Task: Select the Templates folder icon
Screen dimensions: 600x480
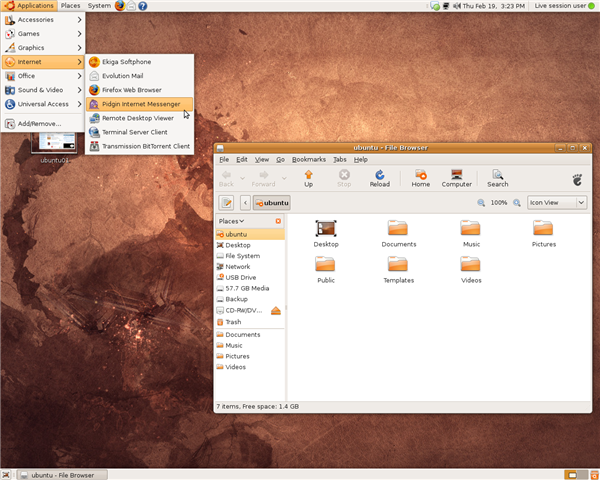Action: tap(398, 264)
